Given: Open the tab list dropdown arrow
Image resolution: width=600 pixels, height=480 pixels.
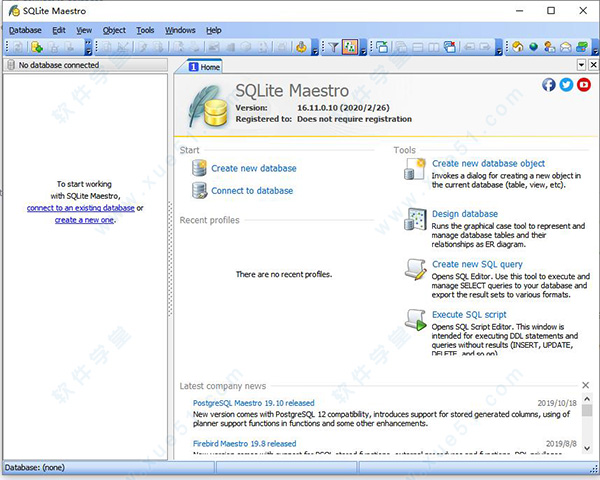Looking at the screenshot, I should coord(581,65).
